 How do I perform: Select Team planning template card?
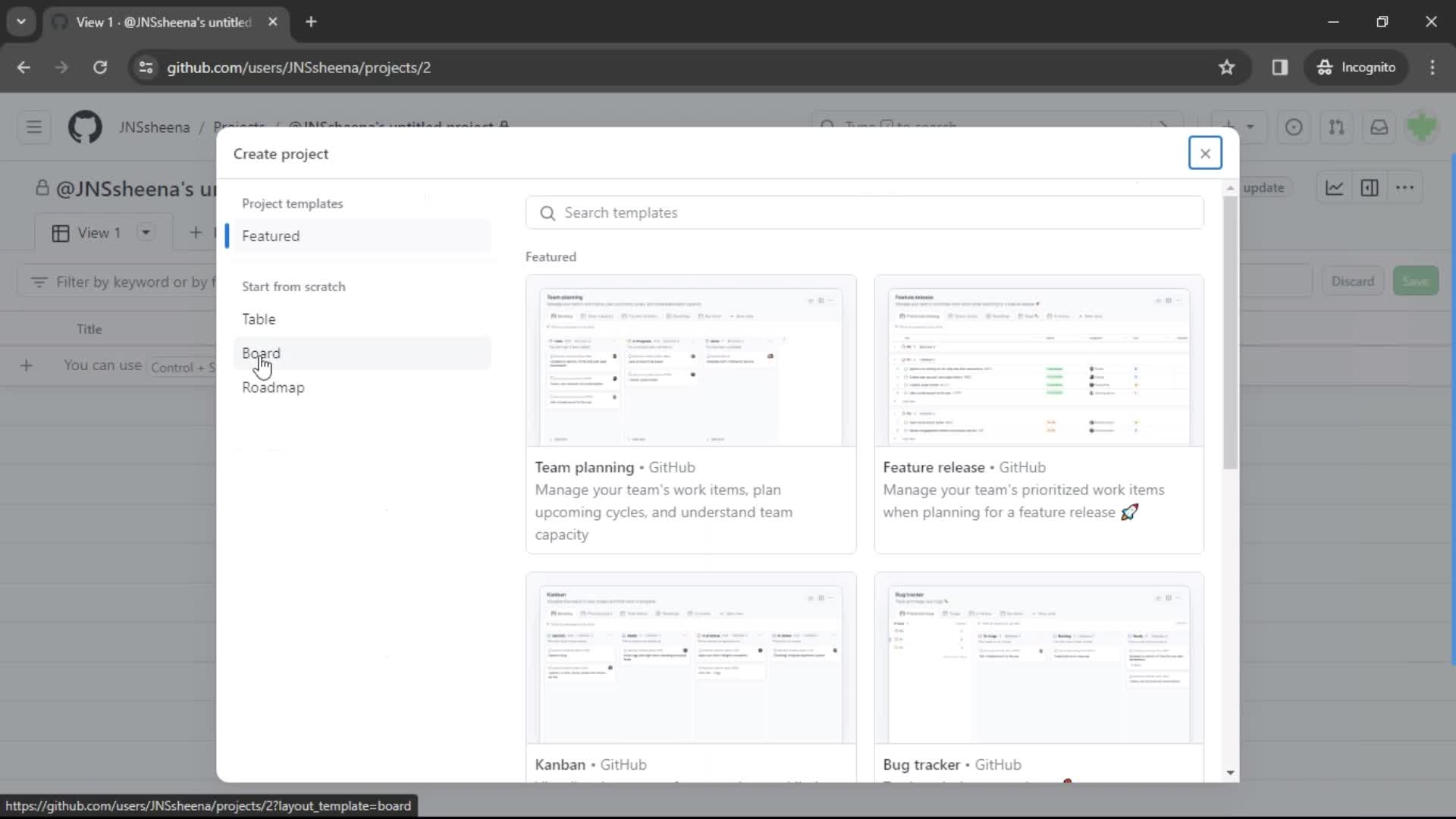pyautogui.click(x=693, y=413)
